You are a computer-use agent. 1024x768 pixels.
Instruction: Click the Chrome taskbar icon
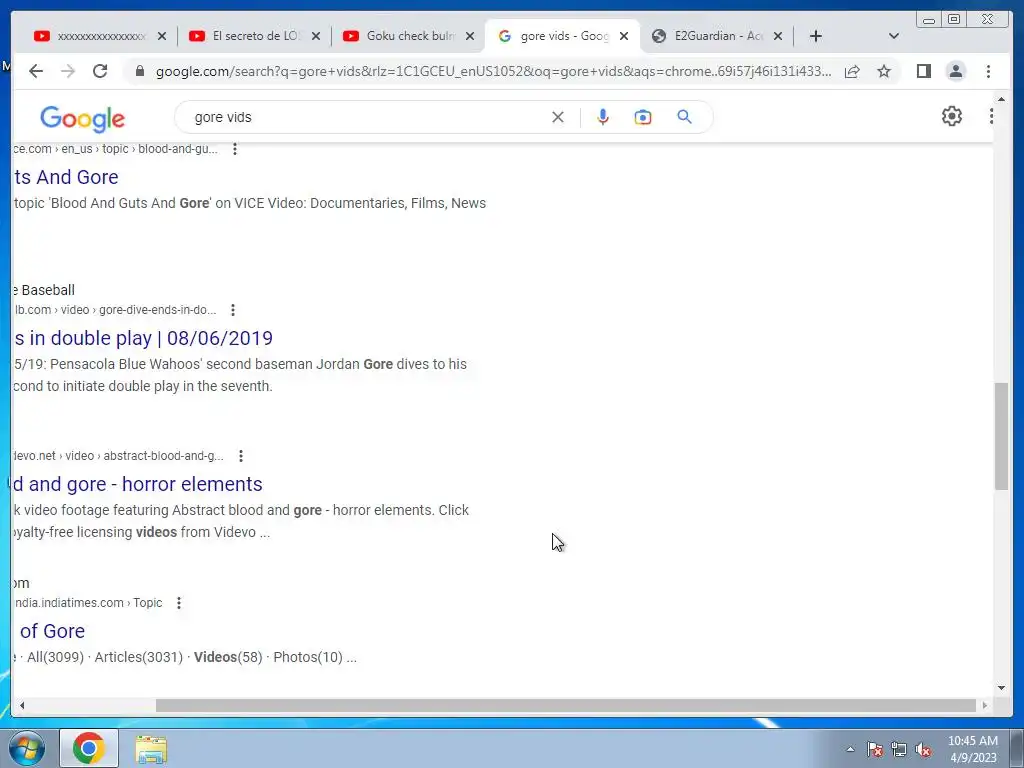click(x=89, y=748)
